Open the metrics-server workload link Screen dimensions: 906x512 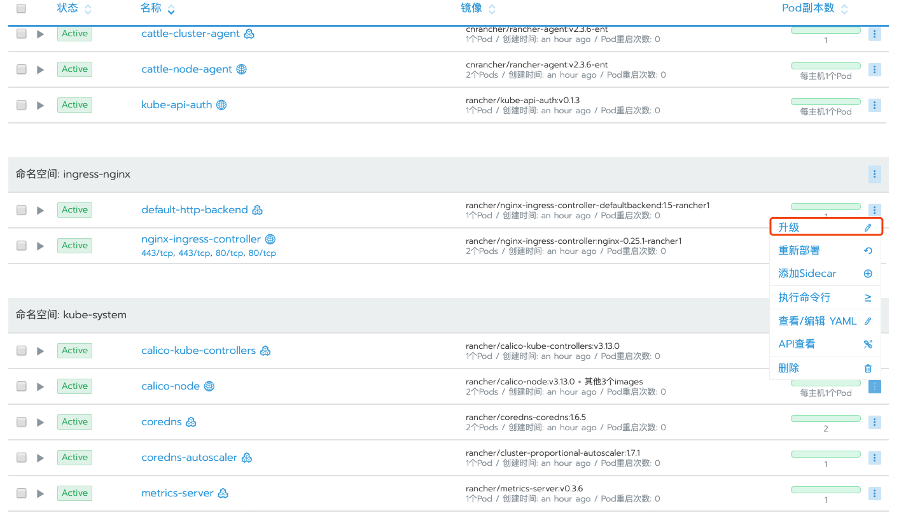tap(177, 493)
